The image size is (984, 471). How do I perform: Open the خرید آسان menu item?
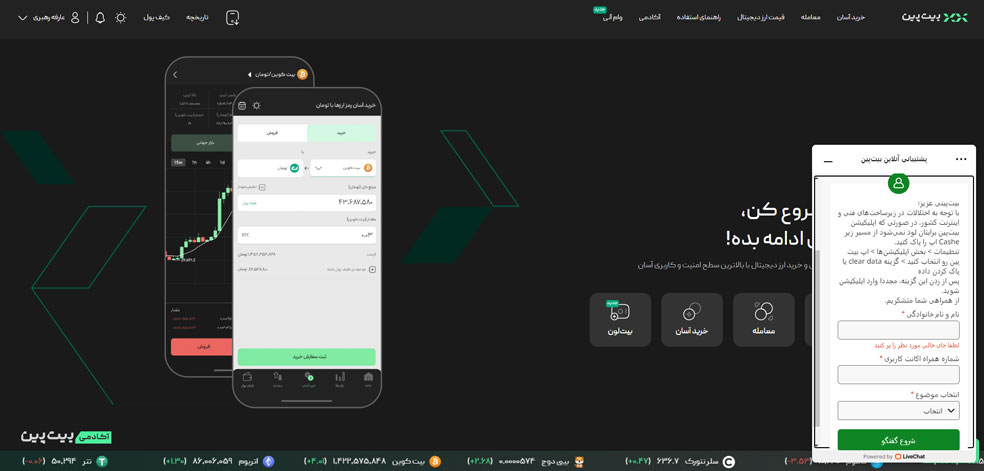pyautogui.click(x=851, y=18)
